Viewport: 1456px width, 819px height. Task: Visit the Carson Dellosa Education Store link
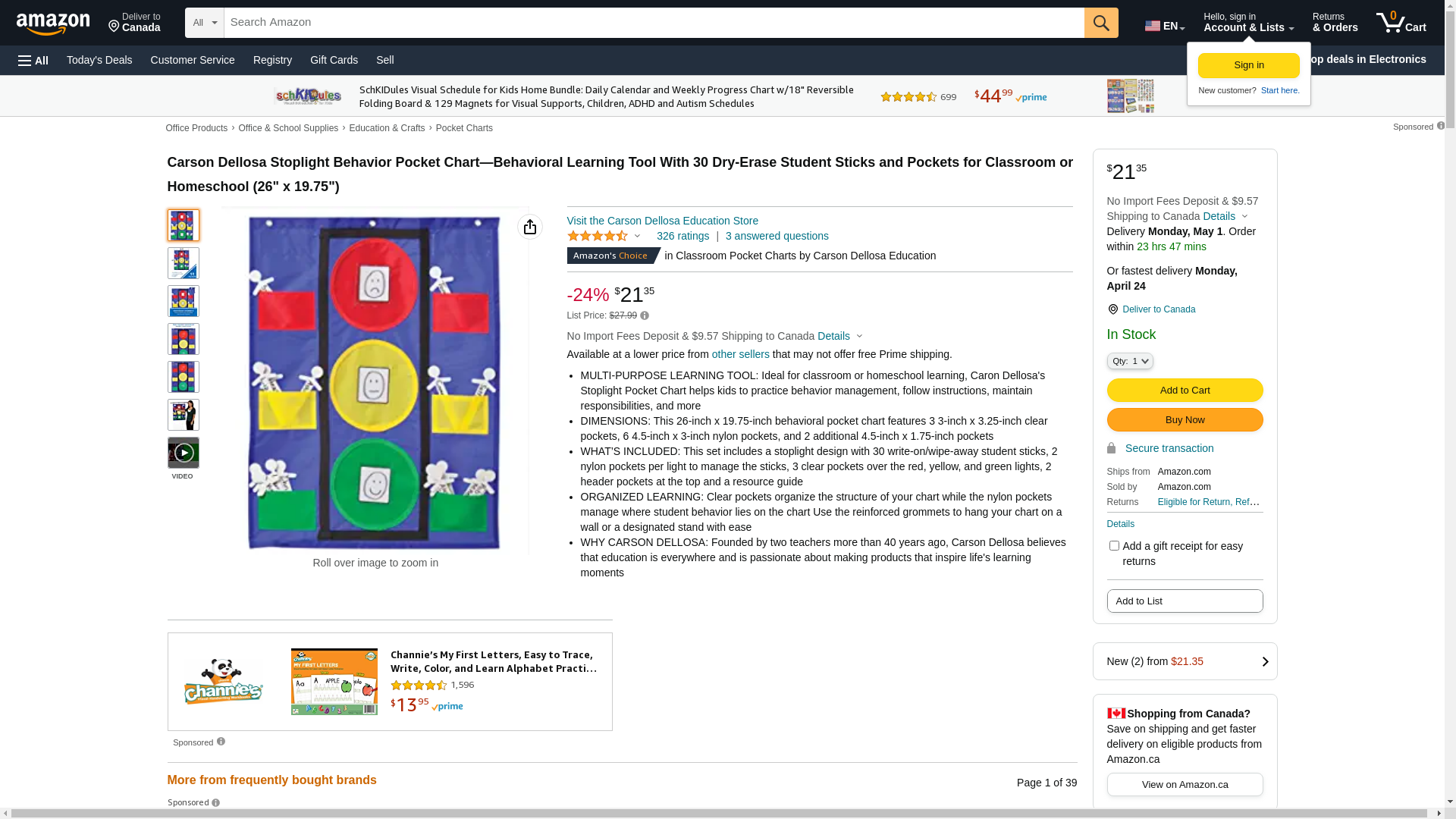click(662, 221)
